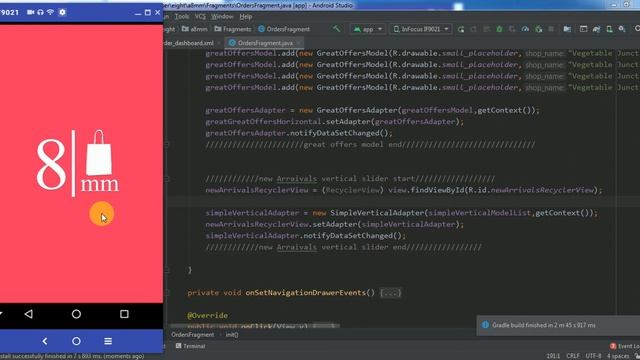Click the OrdersFragment breadcrumb in the navigation bar
This screenshot has width=640, height=360.
(x=284, y=29)
